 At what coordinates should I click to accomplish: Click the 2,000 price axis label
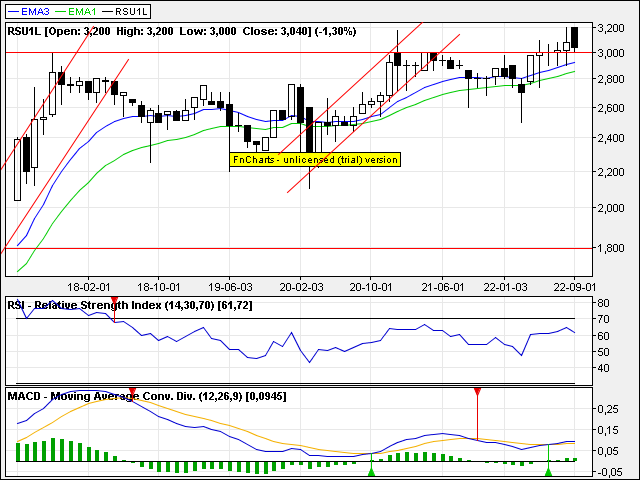point(611,208)
